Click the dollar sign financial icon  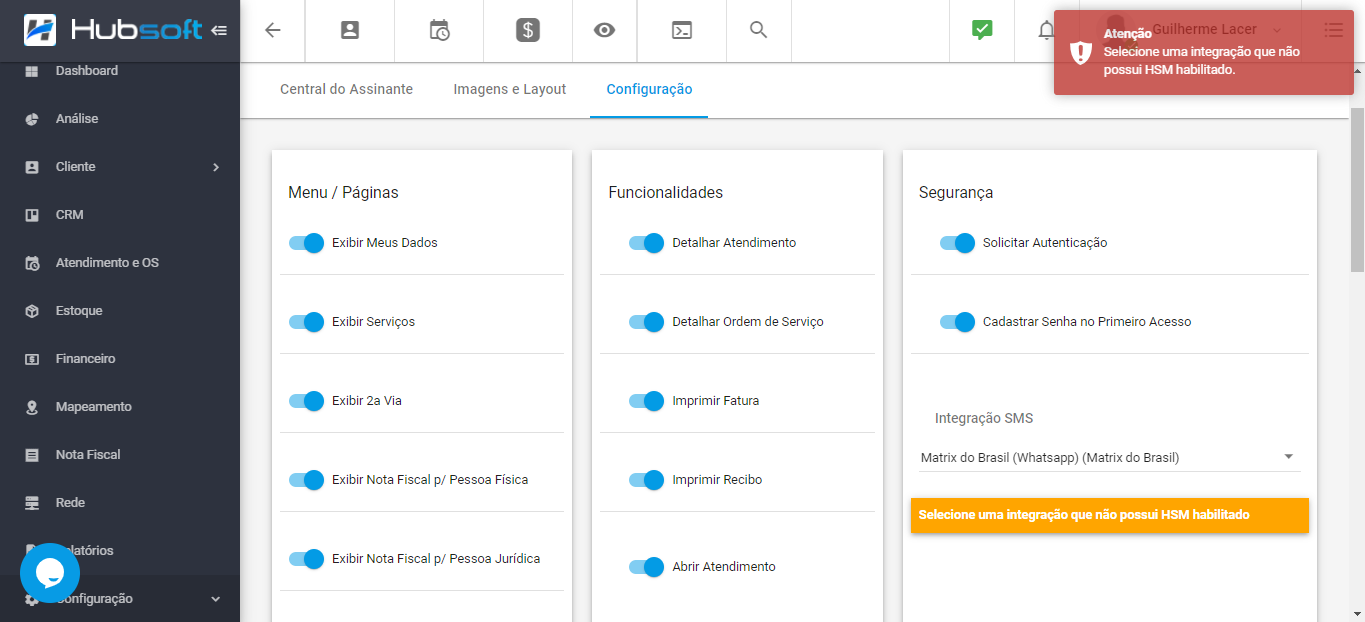point(528,30)
